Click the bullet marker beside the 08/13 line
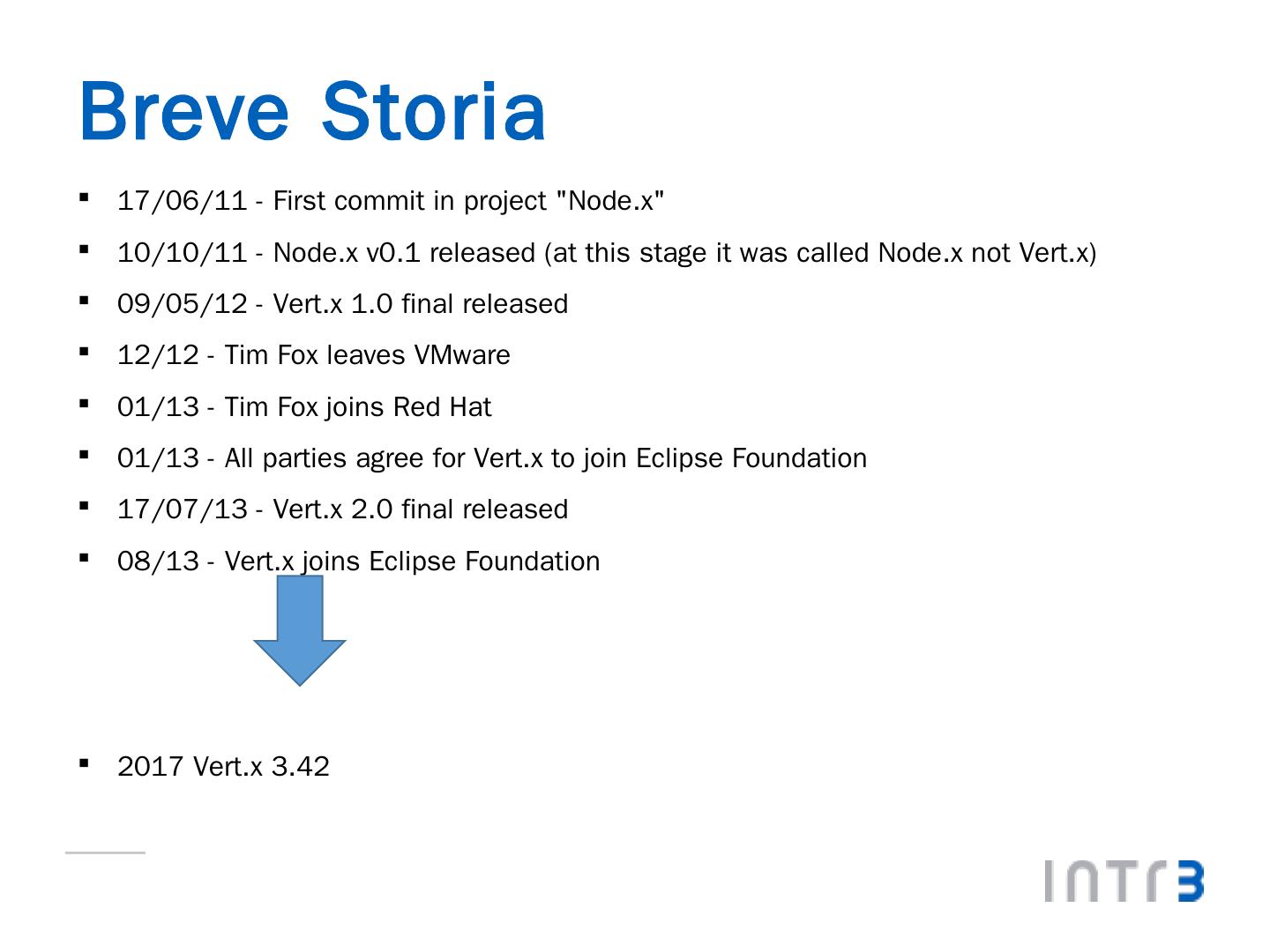Image resolution: width=1270 pixels, height=952 pixels. [x=85, y=558]
